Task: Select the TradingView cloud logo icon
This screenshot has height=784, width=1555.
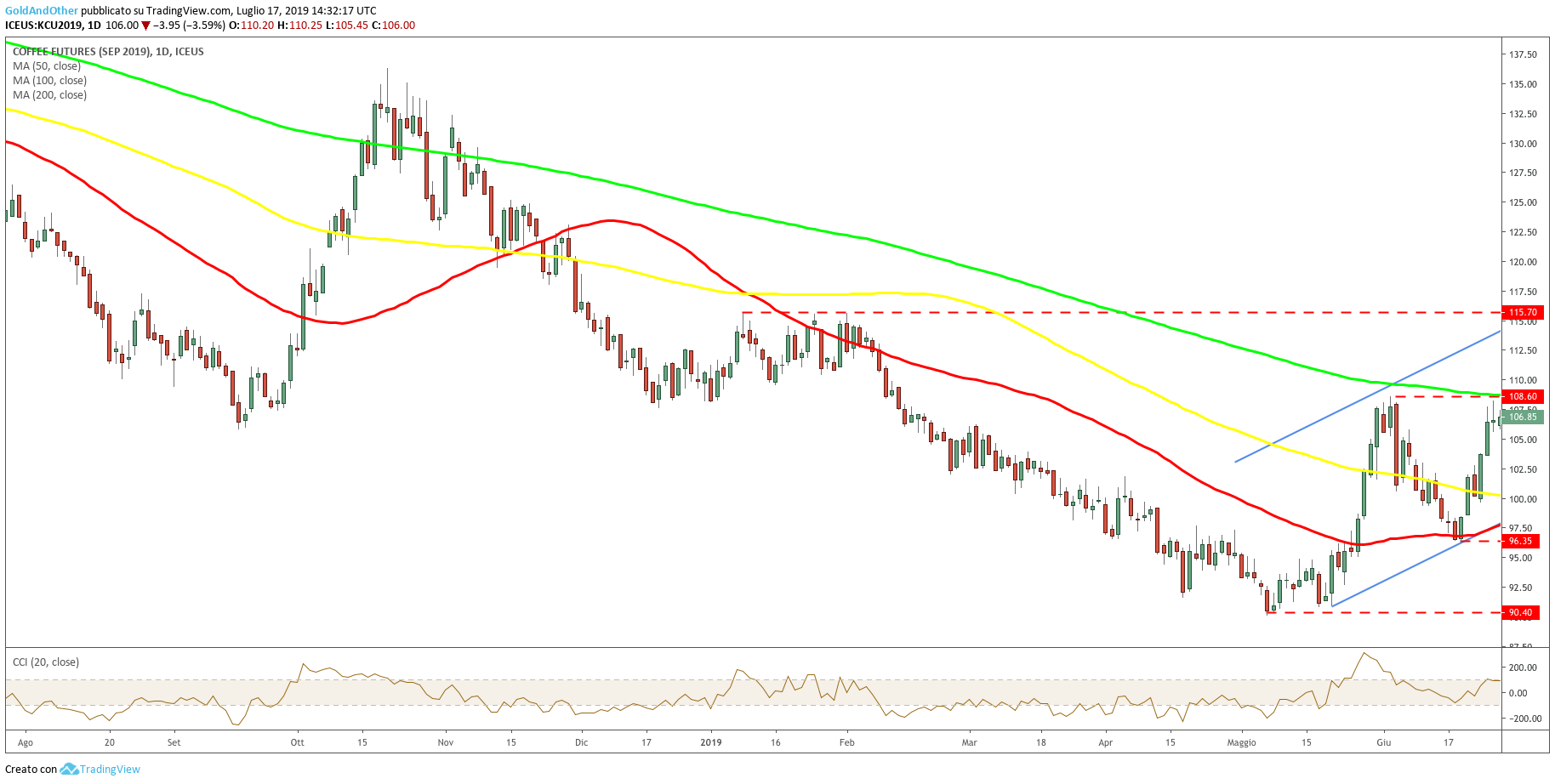Action: point(69,770)
